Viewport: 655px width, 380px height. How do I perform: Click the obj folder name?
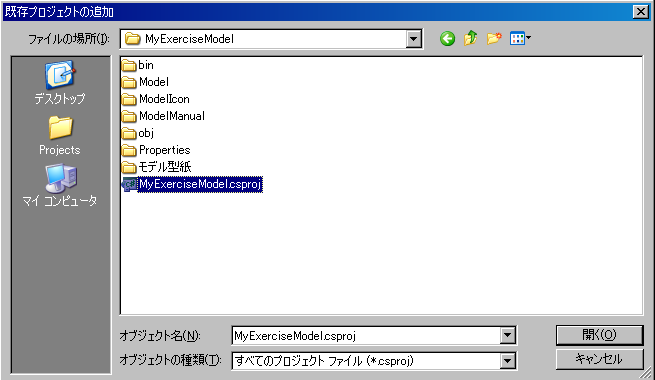tap(146, 133)
